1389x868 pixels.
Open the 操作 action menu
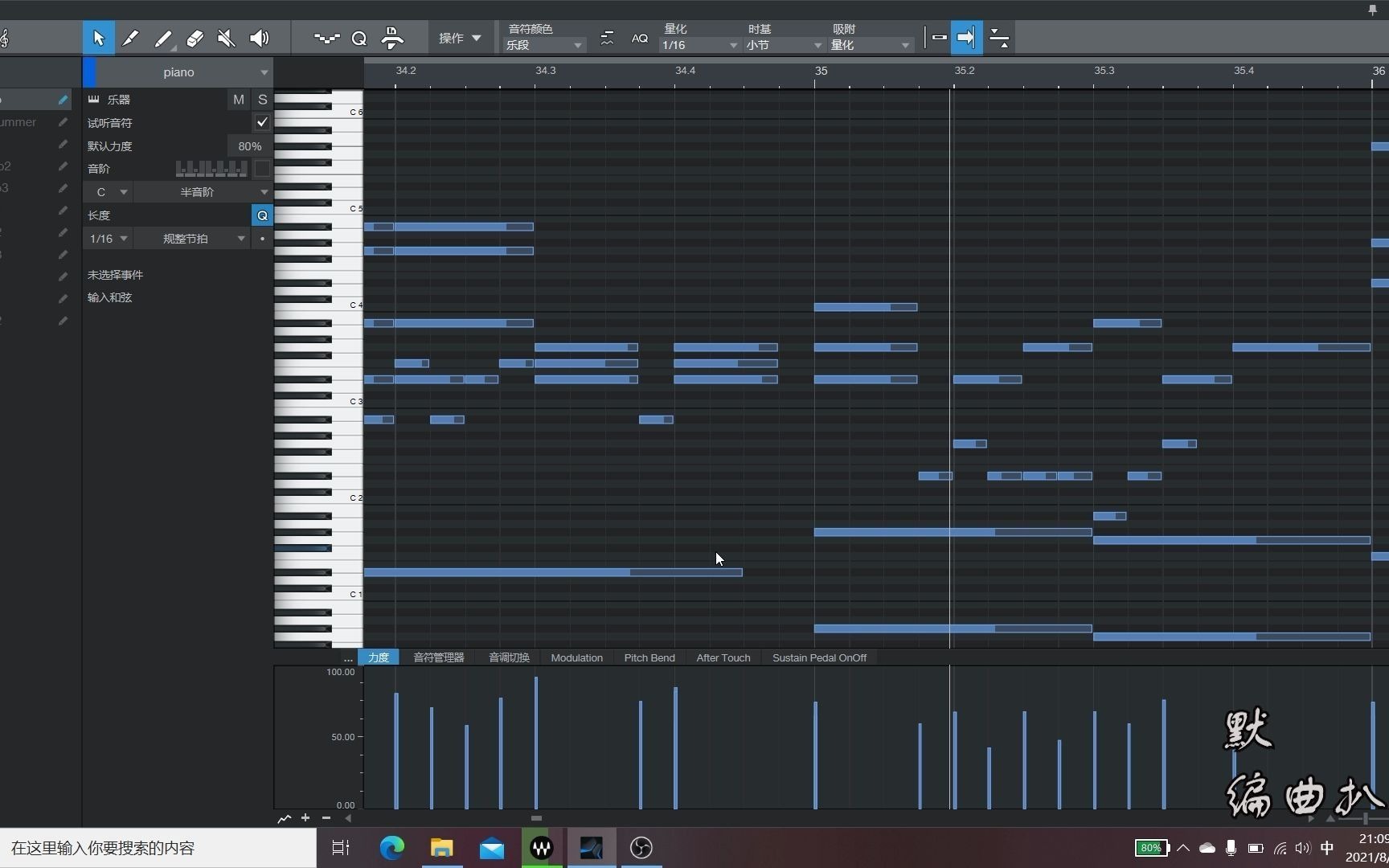point(460,38)
